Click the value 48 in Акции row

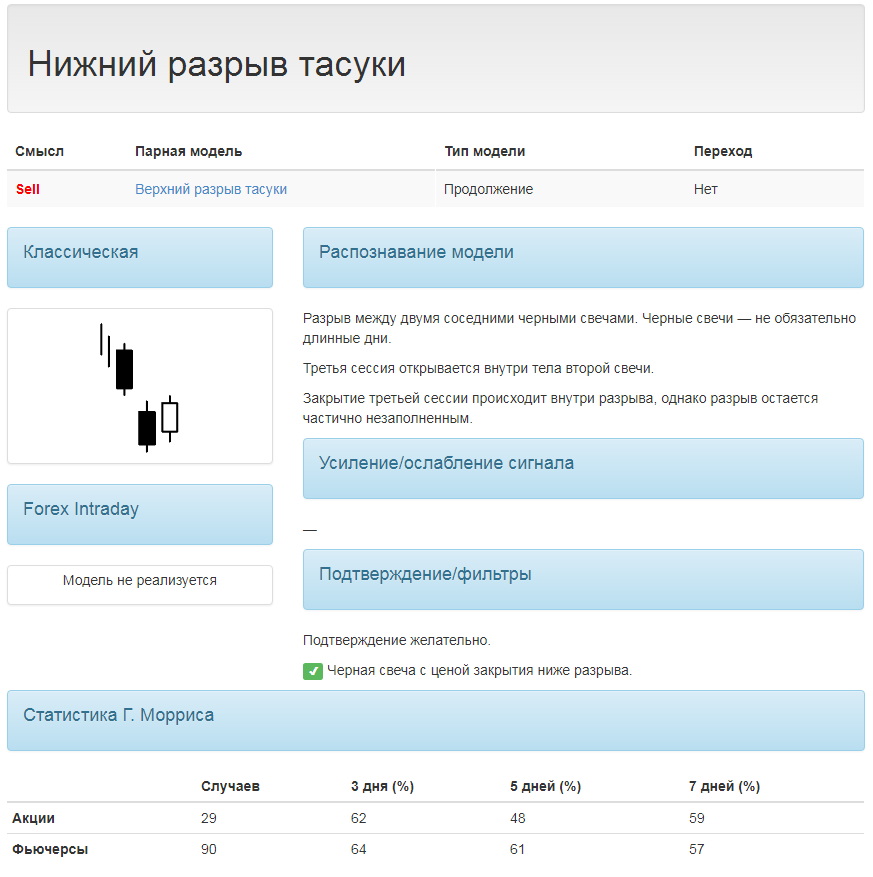[x=518, y=818]
